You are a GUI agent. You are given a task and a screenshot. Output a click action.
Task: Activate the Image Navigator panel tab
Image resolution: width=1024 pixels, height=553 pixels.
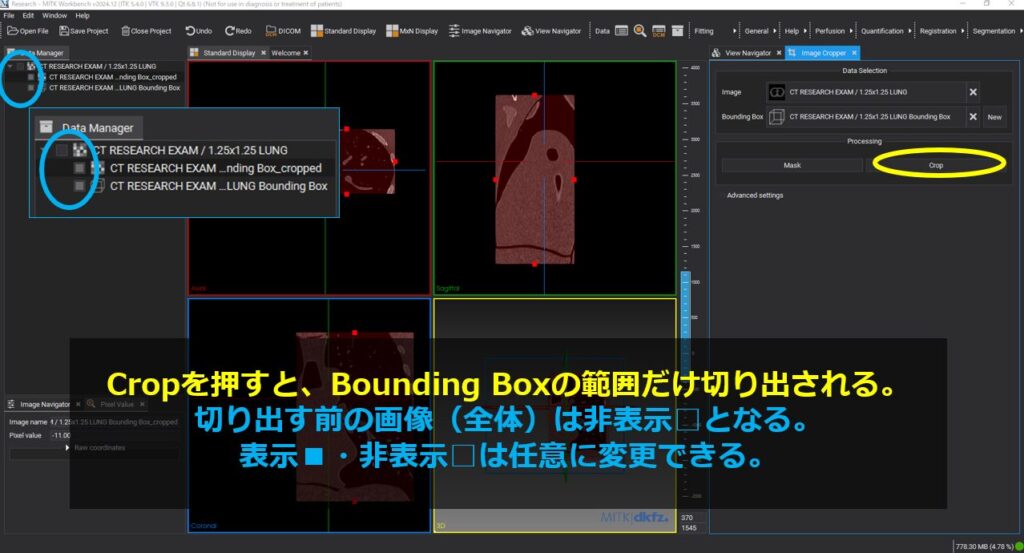click(44, 404)
